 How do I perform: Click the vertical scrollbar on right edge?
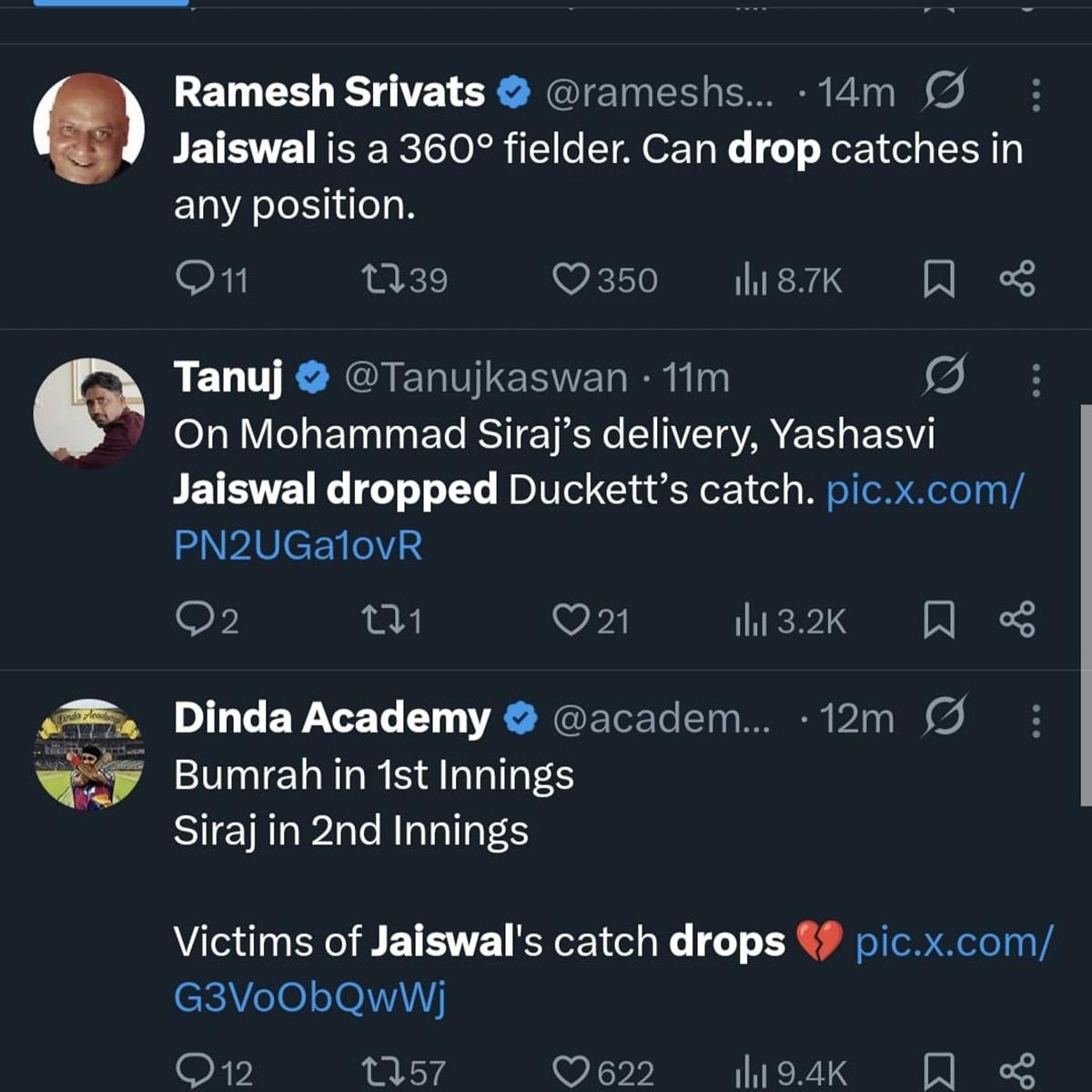[x=1086, y=605]
